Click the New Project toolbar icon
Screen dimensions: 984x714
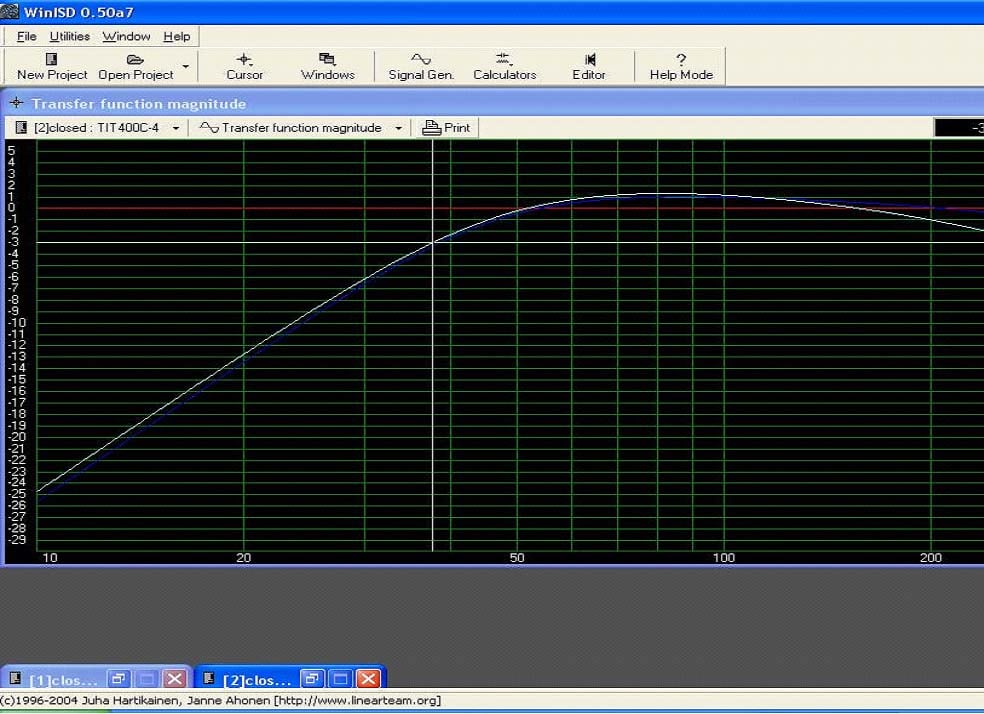[52, 61]
